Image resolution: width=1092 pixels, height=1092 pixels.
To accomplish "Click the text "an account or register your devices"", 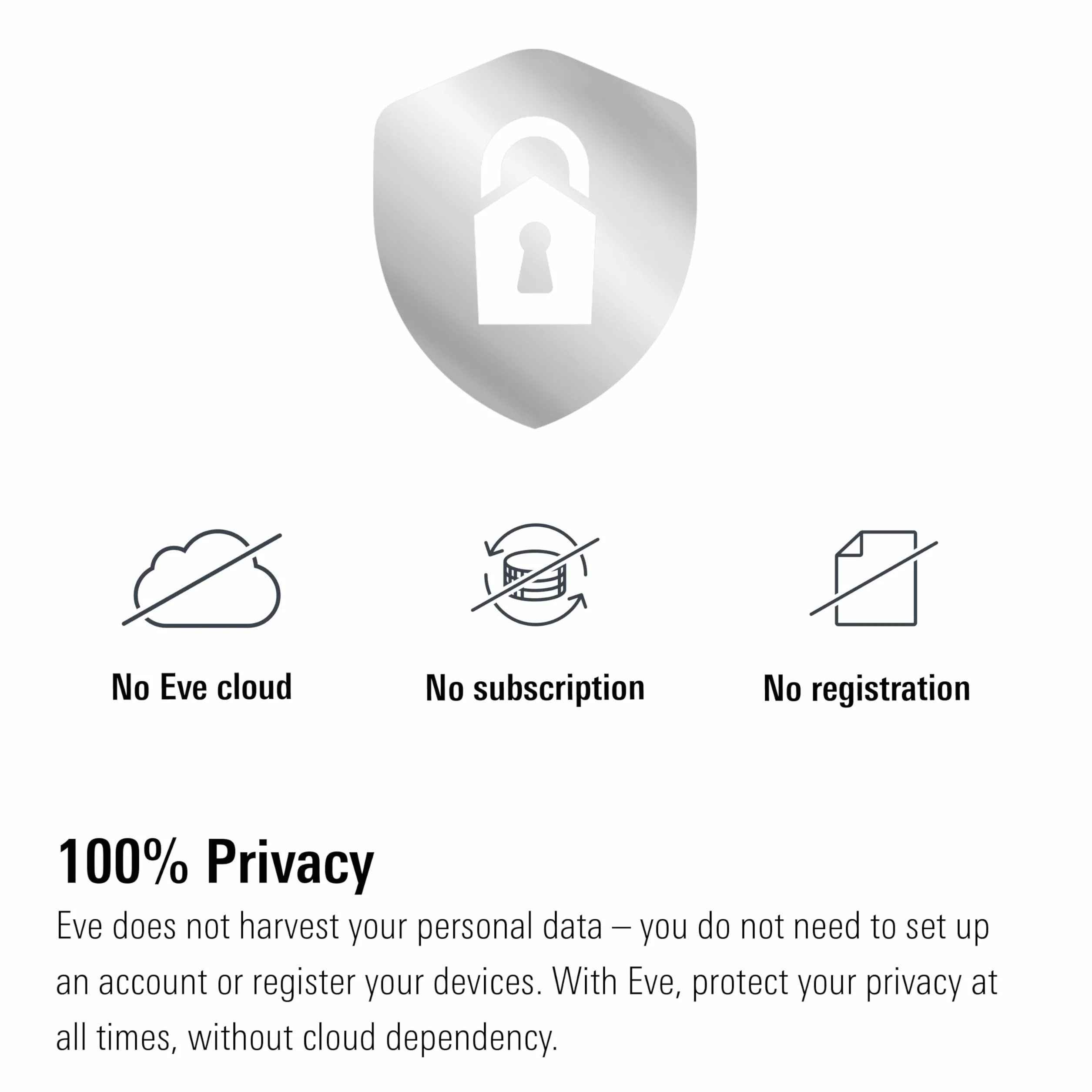I will (x=295, y=983).
